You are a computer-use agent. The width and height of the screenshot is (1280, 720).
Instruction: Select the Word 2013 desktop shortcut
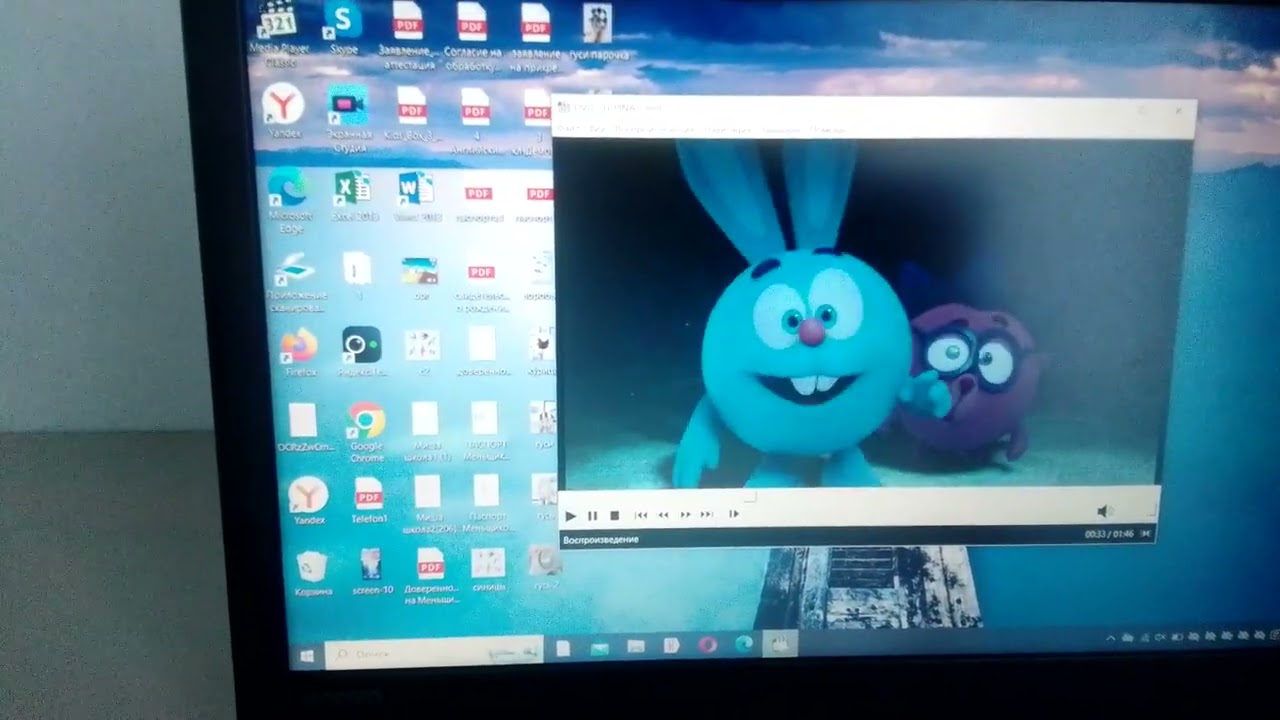[x=416, y=196]
